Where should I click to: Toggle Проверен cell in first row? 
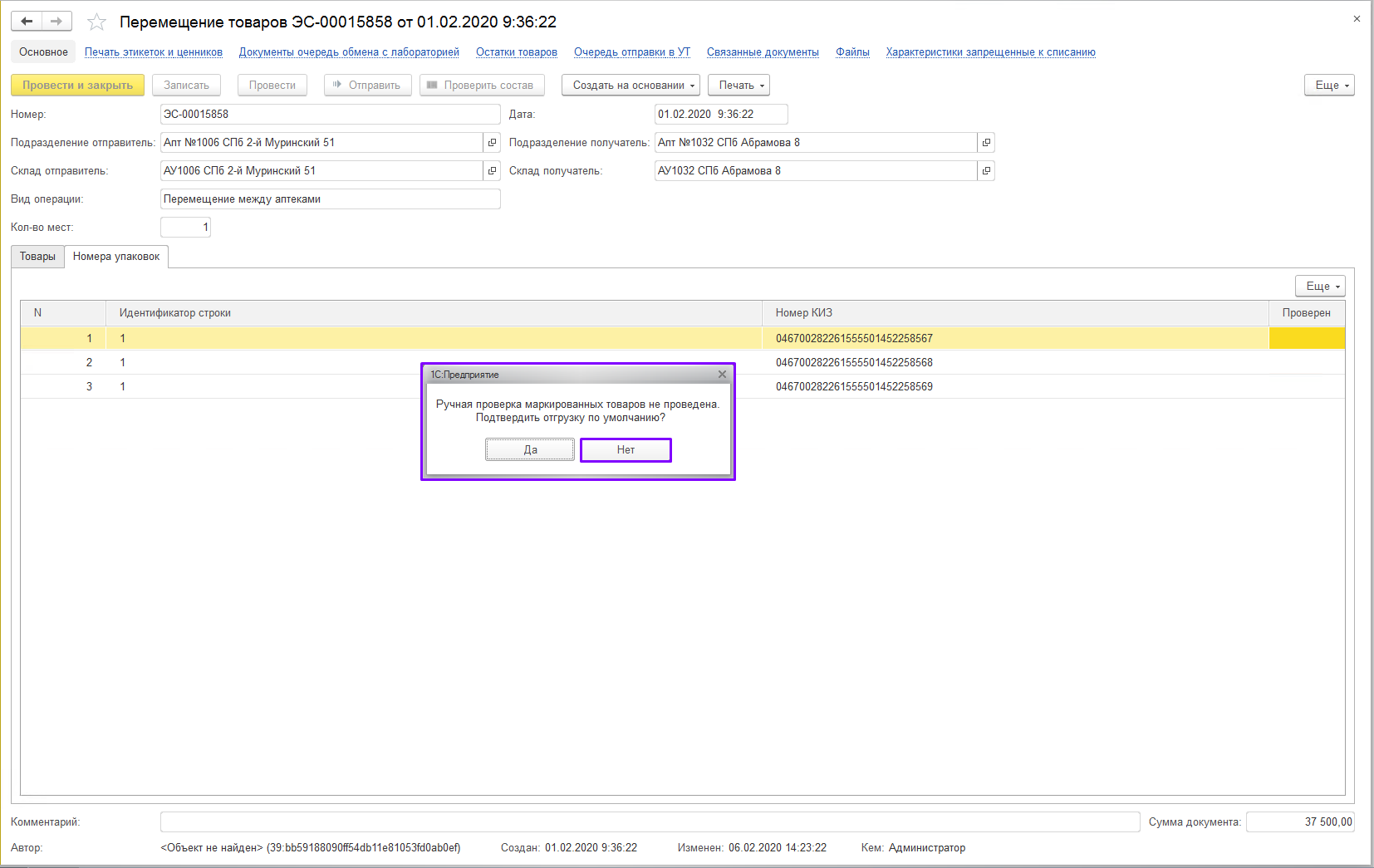pyautogui.click(x=1306, y=338)
